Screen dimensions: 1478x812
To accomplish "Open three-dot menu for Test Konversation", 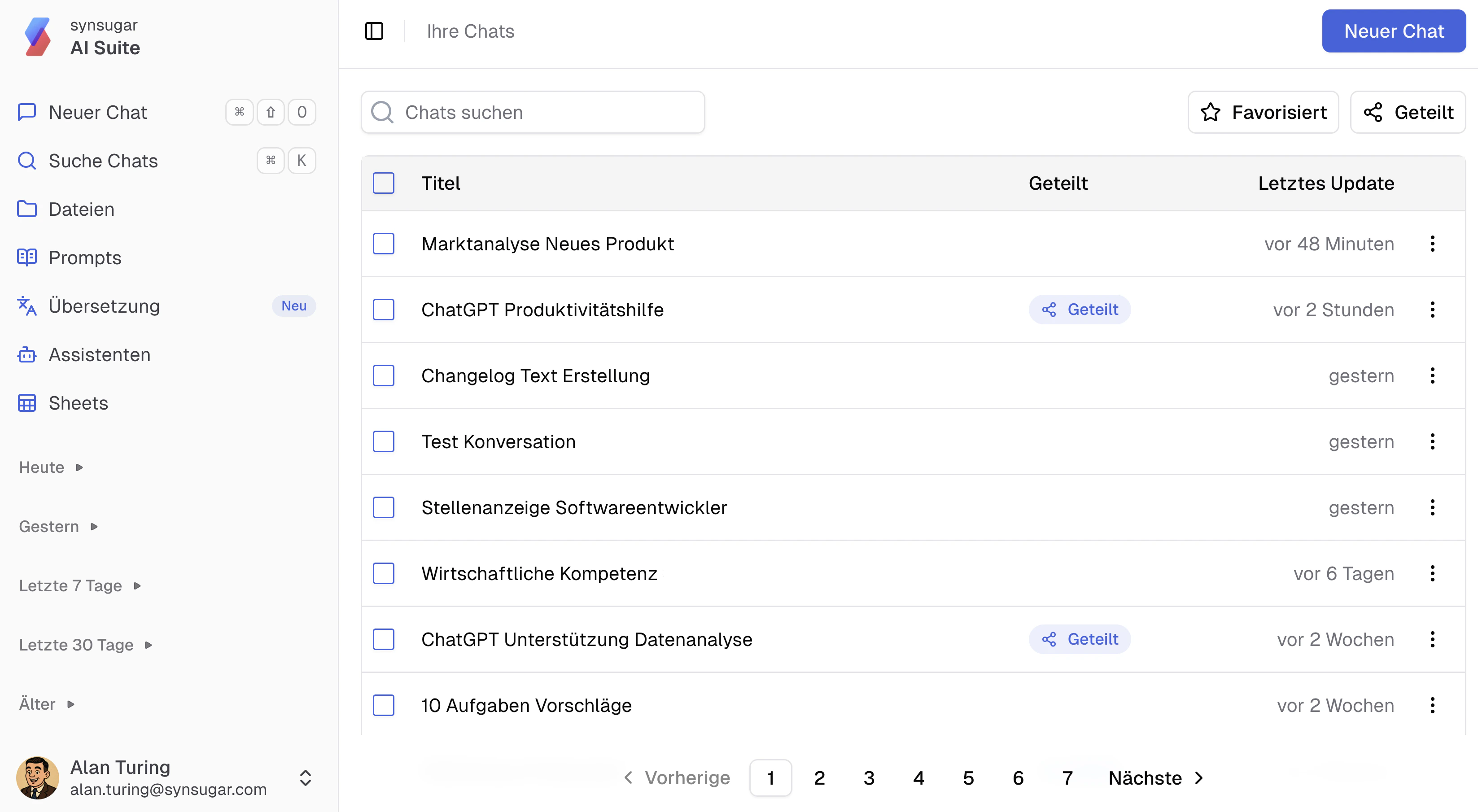I will 1432,441.
